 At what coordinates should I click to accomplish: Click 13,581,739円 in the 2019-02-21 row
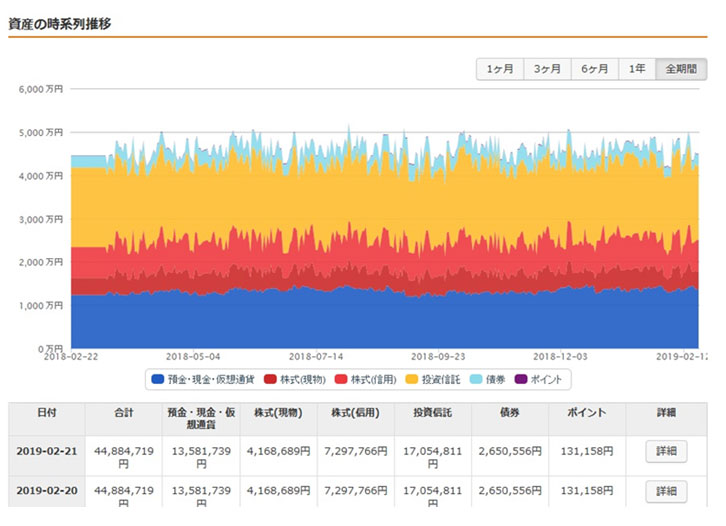click(x=201, y=457)
